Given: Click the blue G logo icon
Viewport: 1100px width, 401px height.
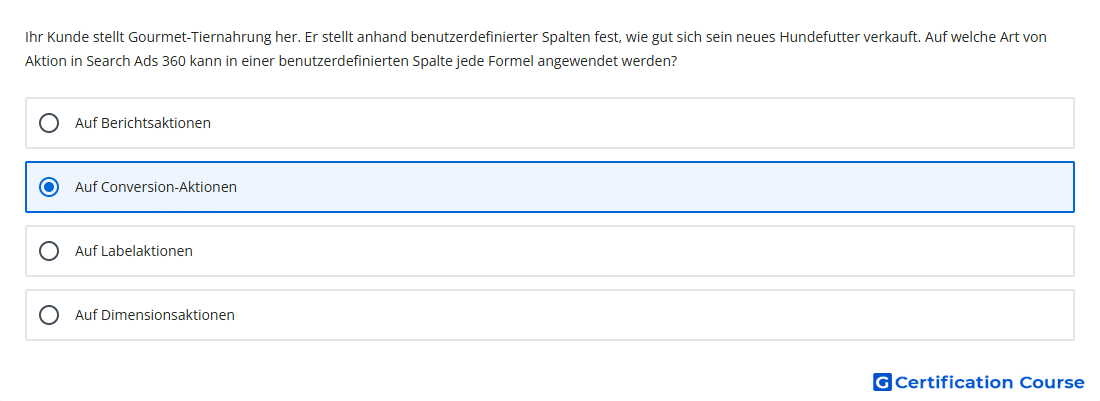Looking at the screenshot, I should (882, 382).
